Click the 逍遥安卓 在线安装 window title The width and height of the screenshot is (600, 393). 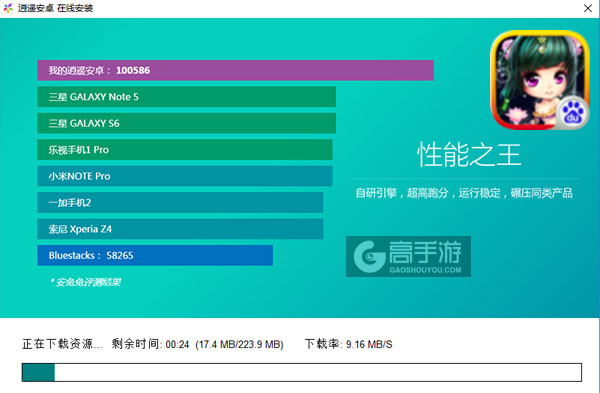[55, 8]
